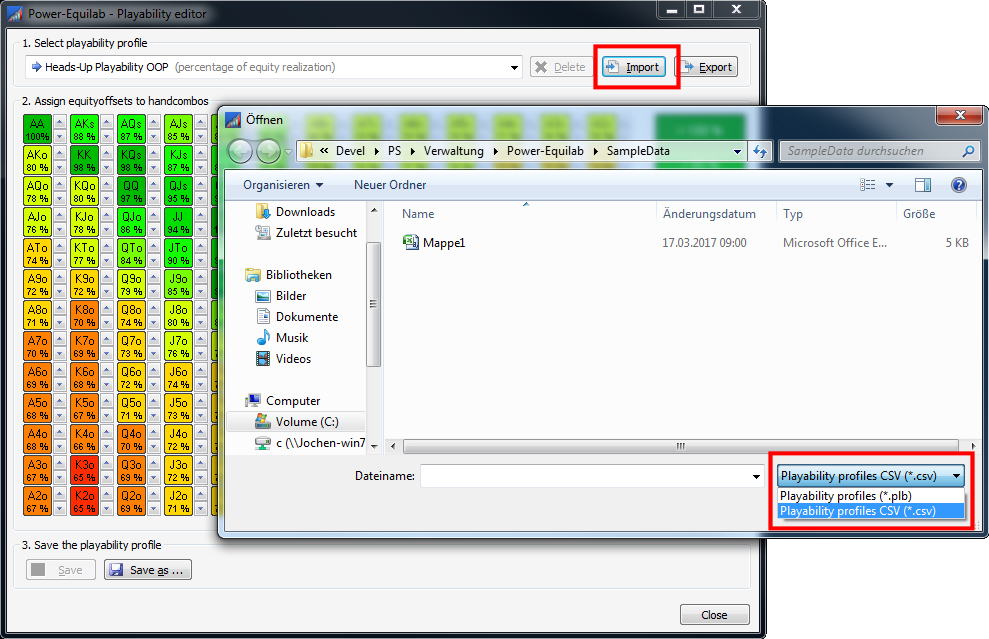The height and width of the screenshot is (639, 989).
Task: Click SampleData in the path breadcrumb
Action: click(638, 151)
